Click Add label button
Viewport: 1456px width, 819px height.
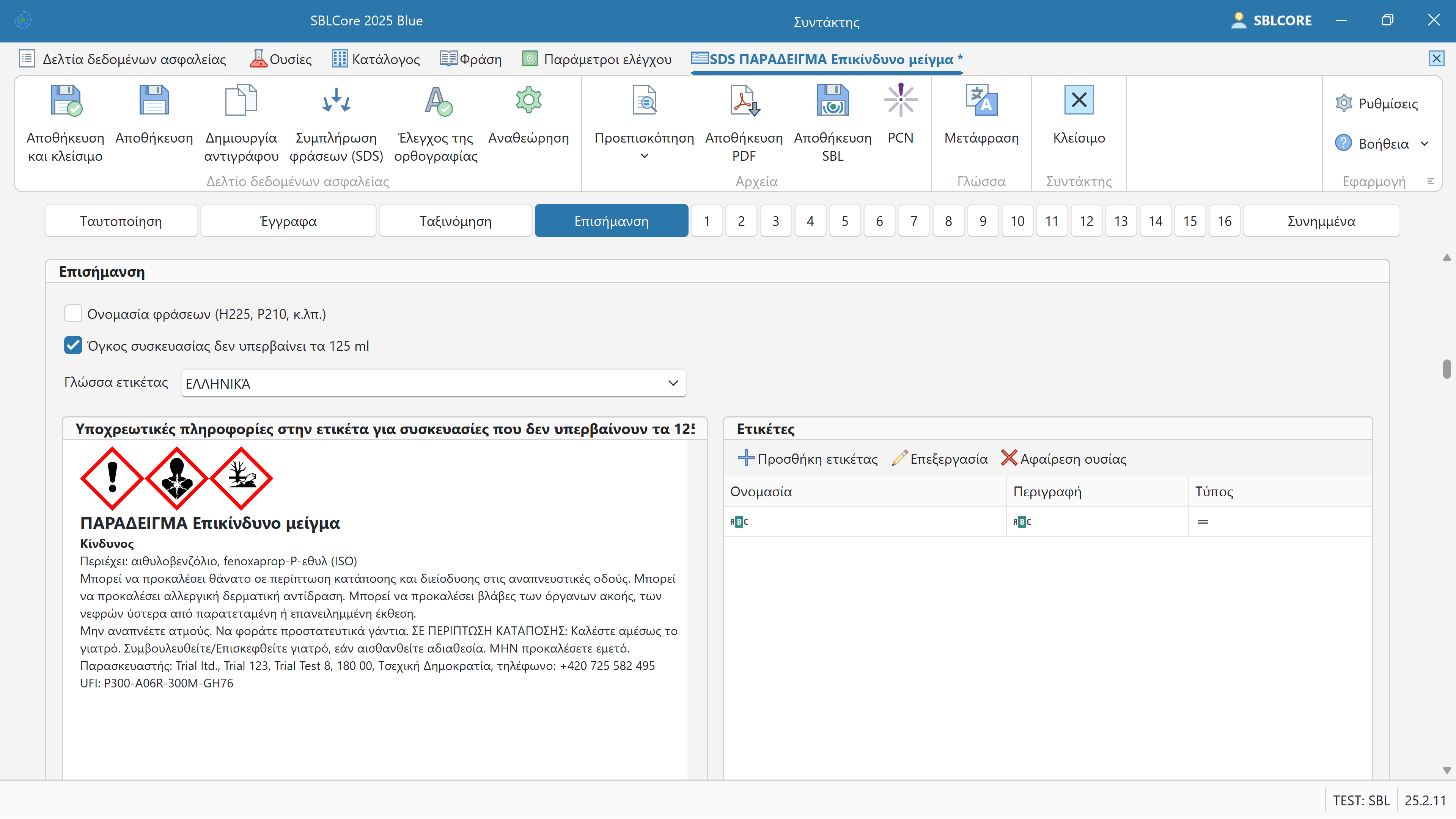click(x=808, y=459)
